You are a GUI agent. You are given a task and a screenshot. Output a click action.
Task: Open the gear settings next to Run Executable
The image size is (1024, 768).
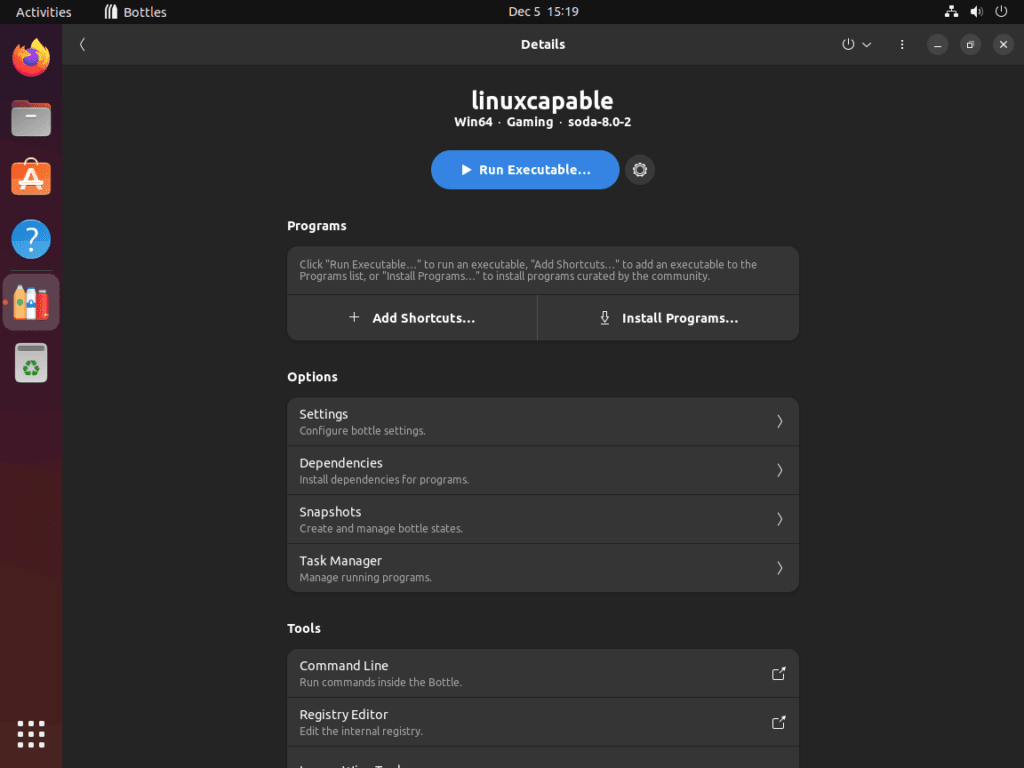click(x=639, y=169)
